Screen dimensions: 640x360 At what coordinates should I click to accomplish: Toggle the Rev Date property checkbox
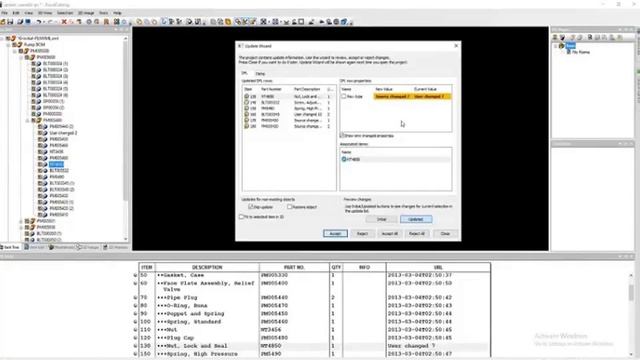point(343,96)
